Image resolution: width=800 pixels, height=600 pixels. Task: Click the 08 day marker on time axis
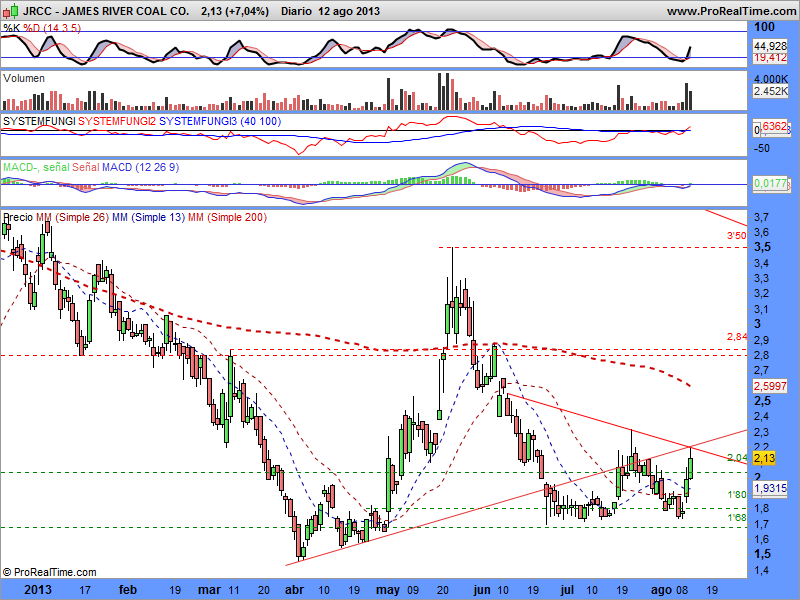click(x=682, y=590)
